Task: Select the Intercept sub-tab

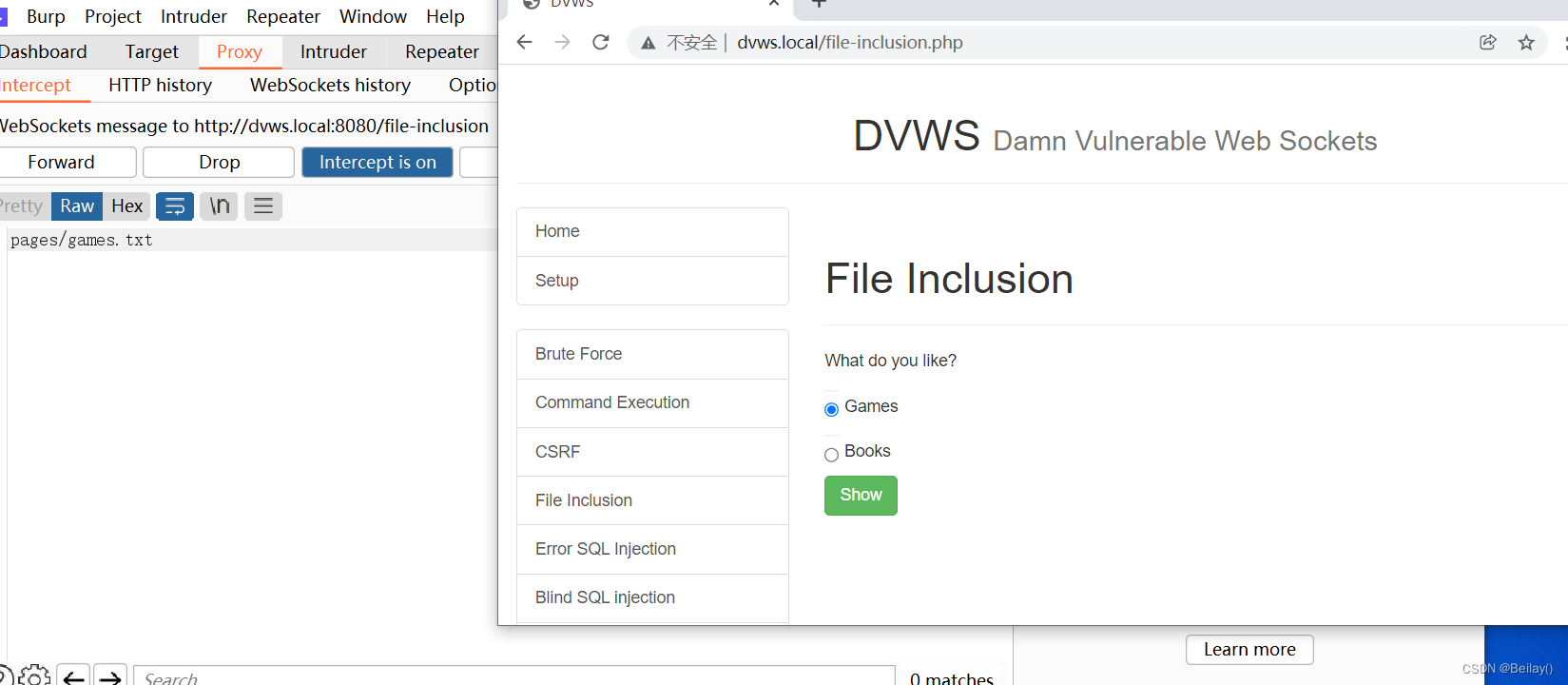Action: tap(36, 85)
